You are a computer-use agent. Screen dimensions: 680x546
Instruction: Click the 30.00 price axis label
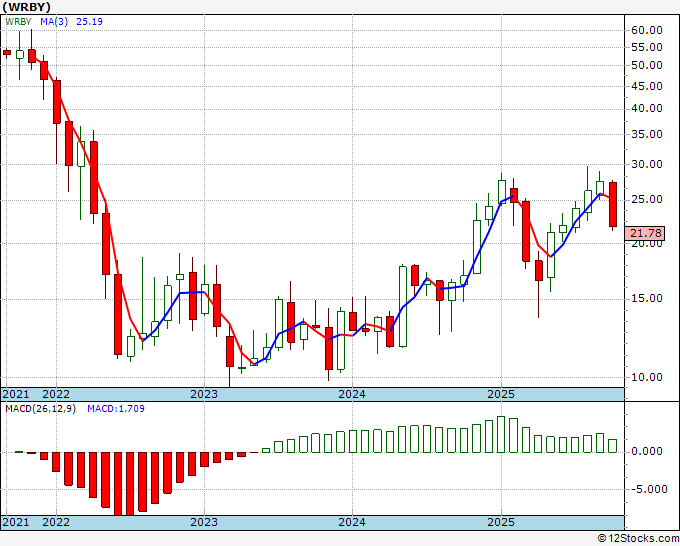pyautogui.click(x=647, y=164)
